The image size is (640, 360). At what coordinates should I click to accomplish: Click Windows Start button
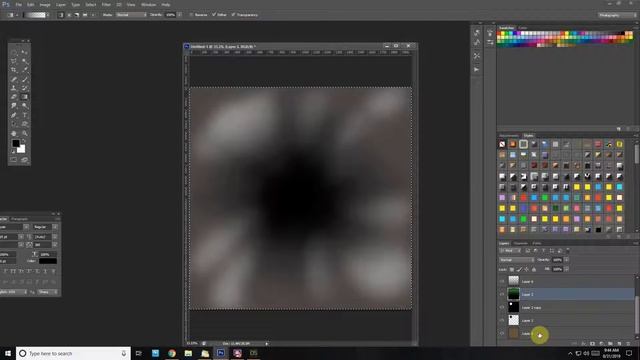(7, 353)
